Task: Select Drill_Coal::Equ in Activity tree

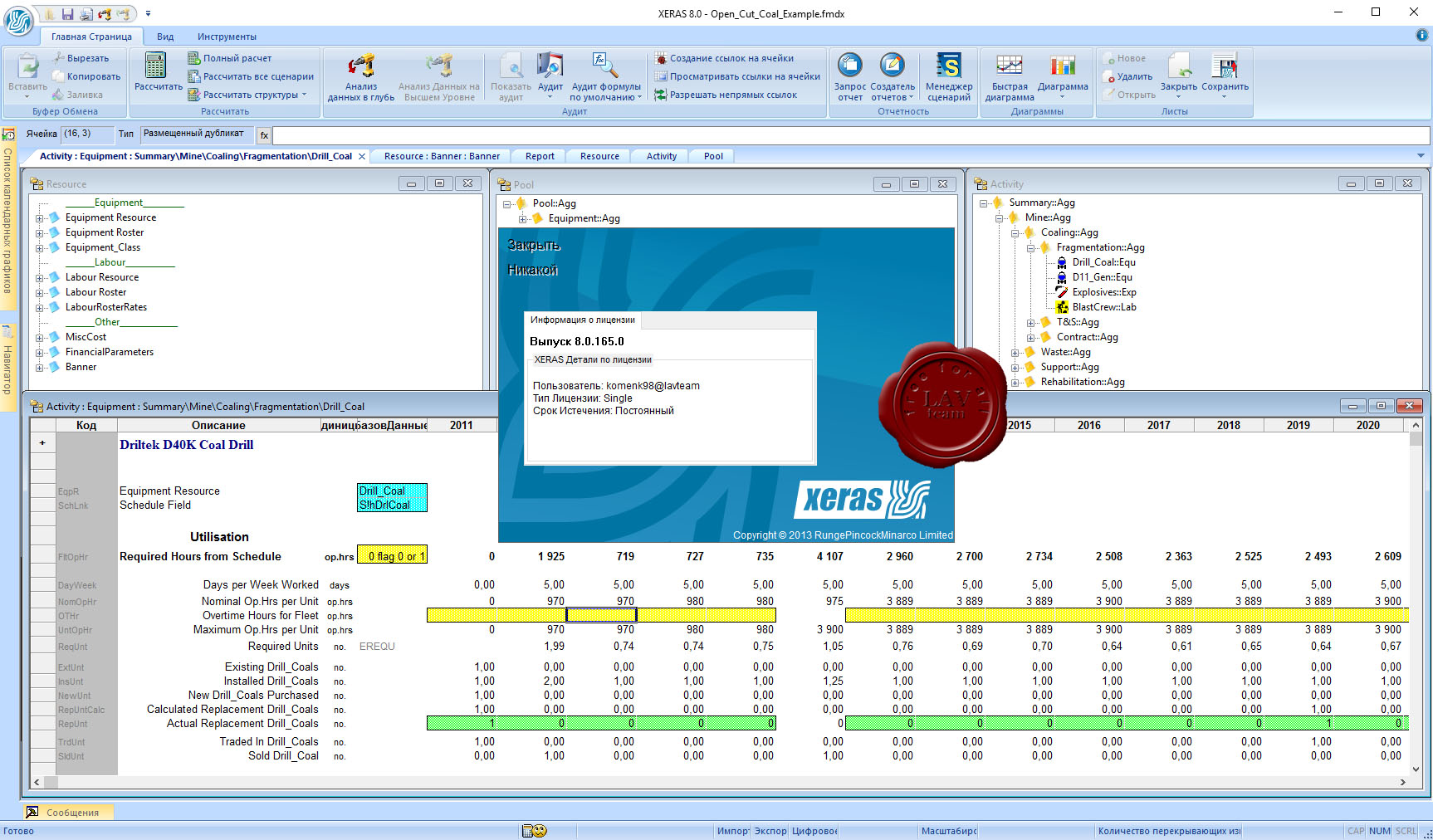Action: [x=1103, y=262]
